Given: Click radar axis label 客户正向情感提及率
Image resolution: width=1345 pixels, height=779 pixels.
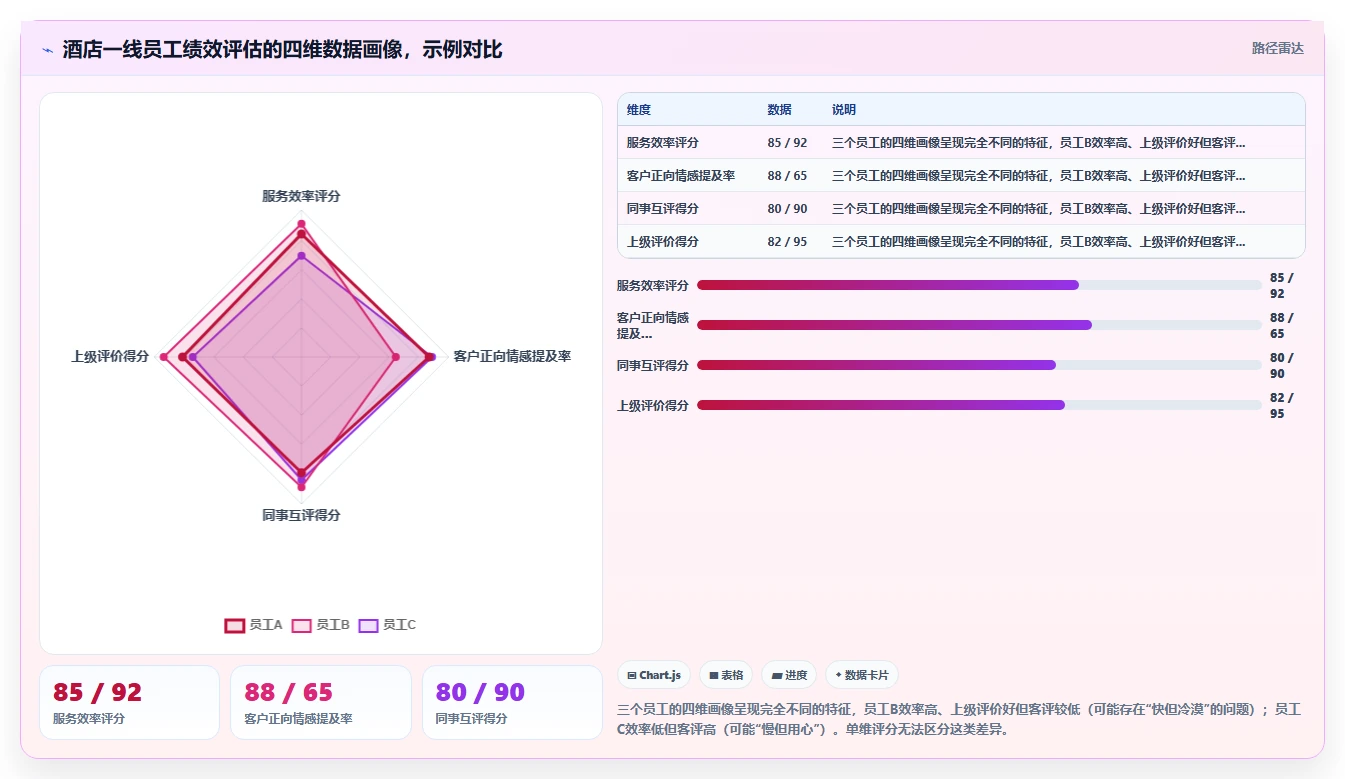Looking at the screenshot, I should 512,356.
